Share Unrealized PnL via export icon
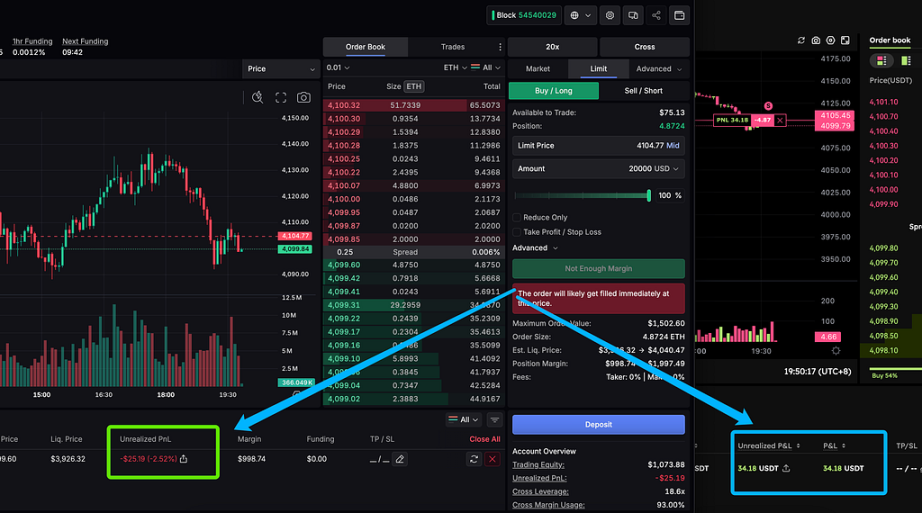Viewport: 922px width, 513px height. [x=184, y=460]
